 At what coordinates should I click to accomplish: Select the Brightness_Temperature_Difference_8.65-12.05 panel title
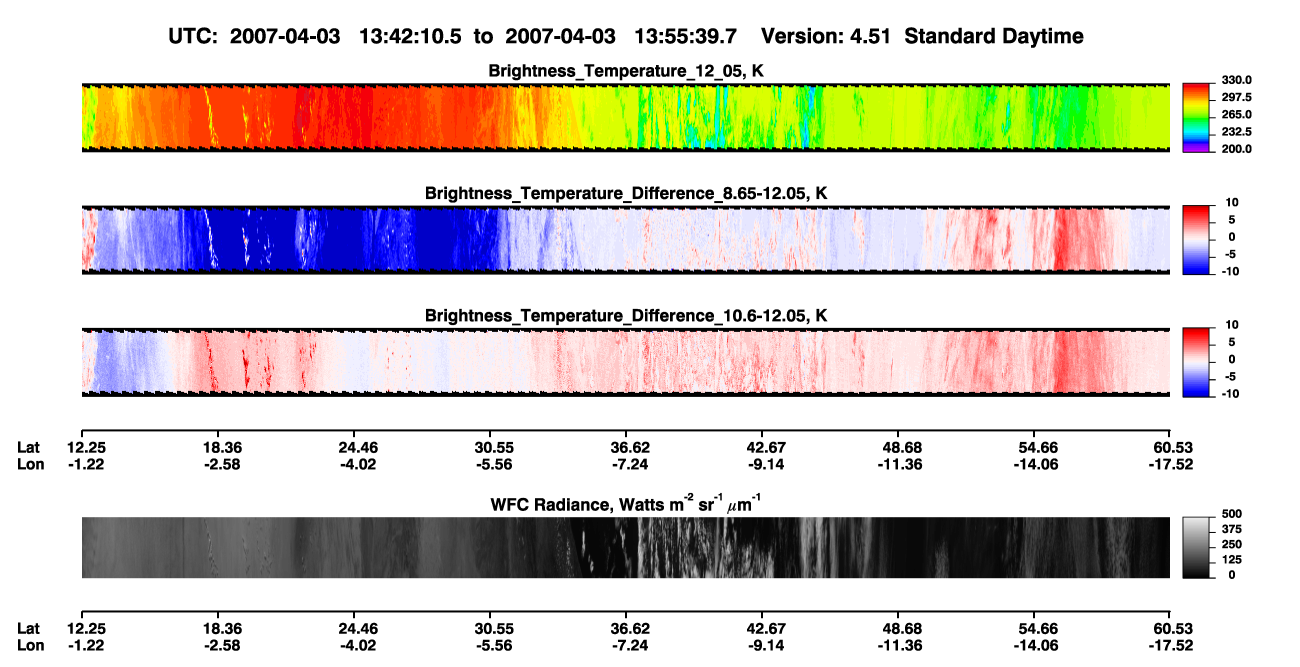(626, 193)
